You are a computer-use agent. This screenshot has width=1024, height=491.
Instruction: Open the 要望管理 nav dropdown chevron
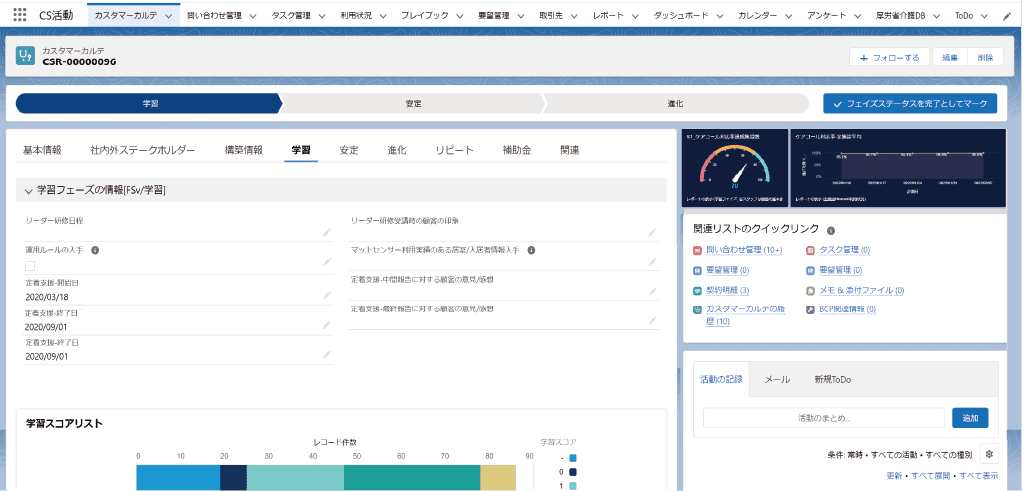pyautogui.click(x=521, y=16)
